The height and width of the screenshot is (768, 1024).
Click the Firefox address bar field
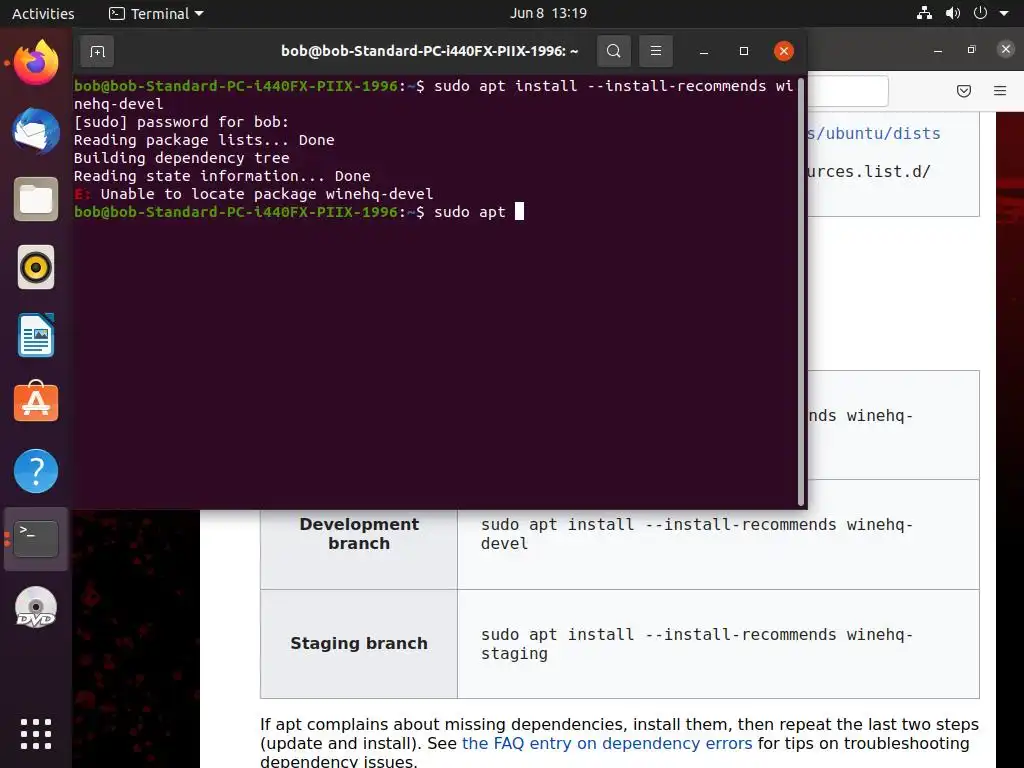848,91
